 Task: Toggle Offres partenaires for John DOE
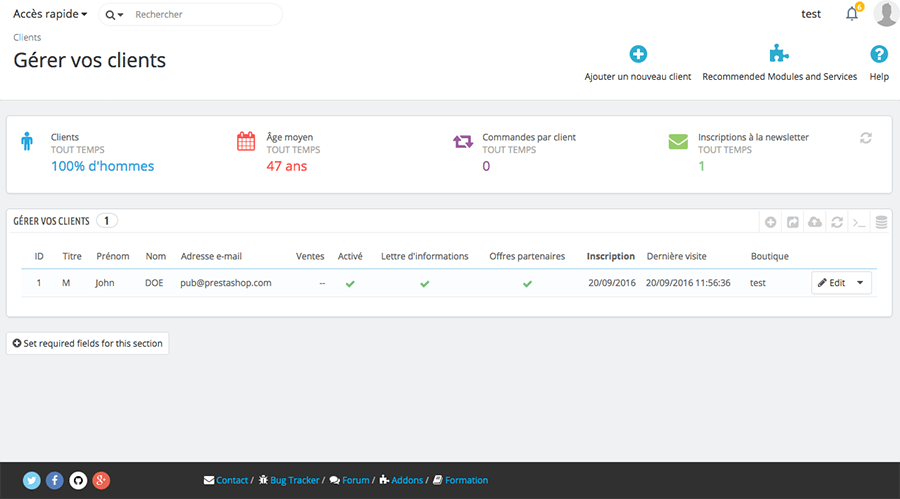click(x=527, y=283)
